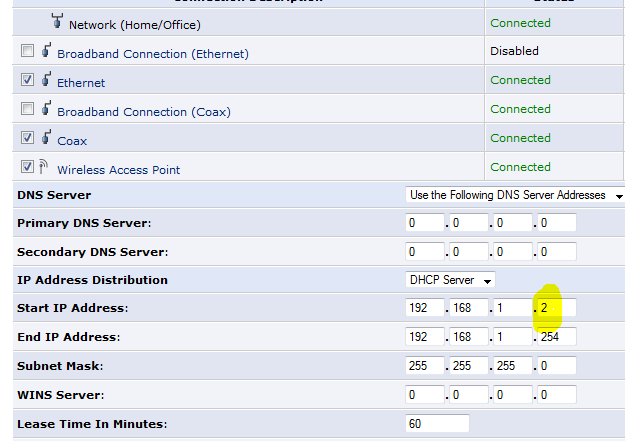Untick the Coax connection checkbox
The image size is (625, 441).
(x=27, y=138)
